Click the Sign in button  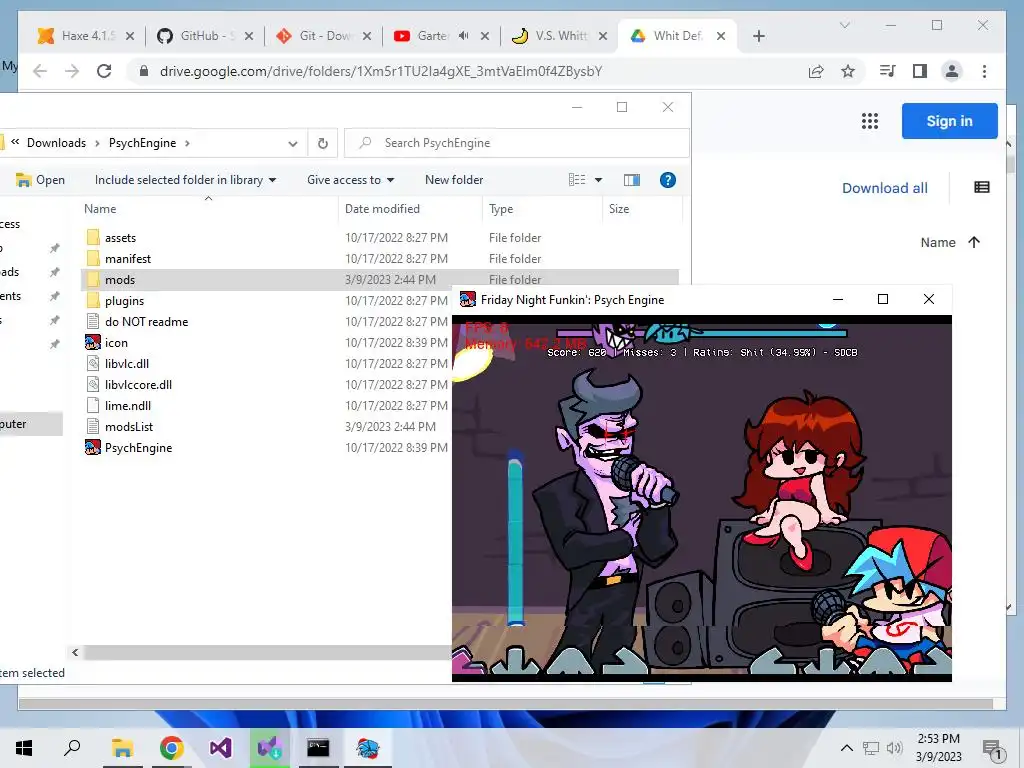(950, 121)
